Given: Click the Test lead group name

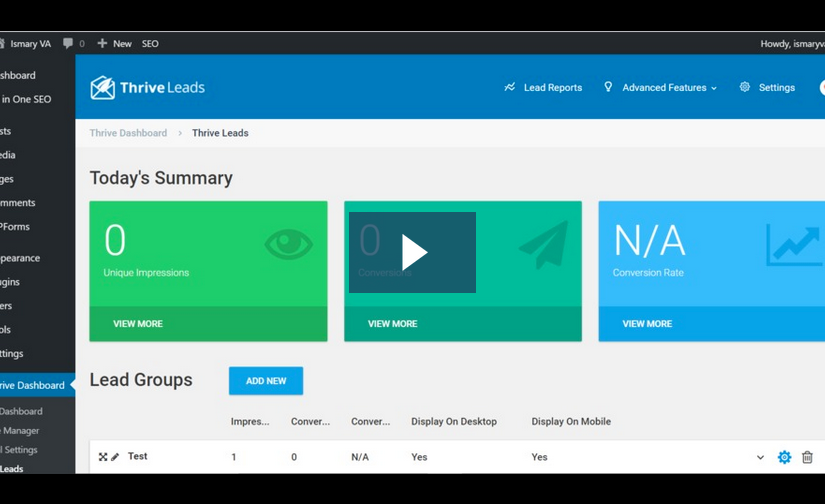Looking at the screenshot, I should click(137, 456).
